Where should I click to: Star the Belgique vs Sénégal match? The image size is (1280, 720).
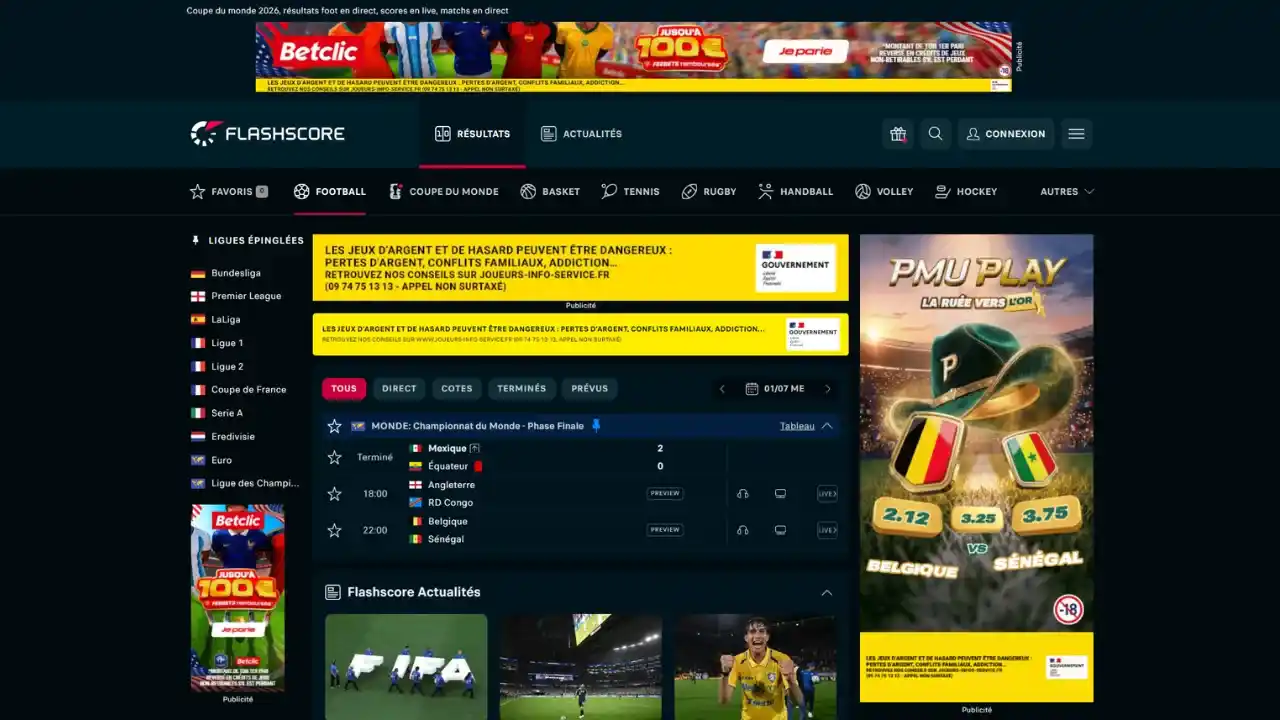pos(334,530)
